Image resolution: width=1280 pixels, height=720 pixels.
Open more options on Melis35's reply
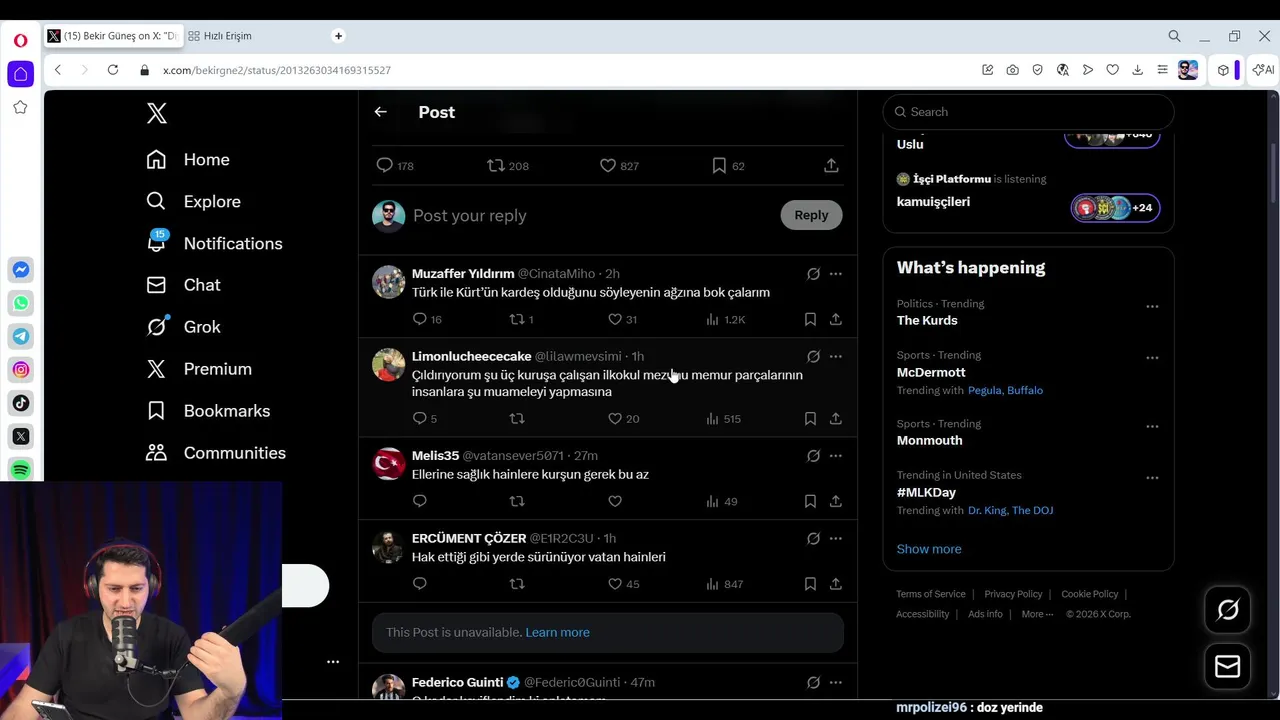(836, 456)
